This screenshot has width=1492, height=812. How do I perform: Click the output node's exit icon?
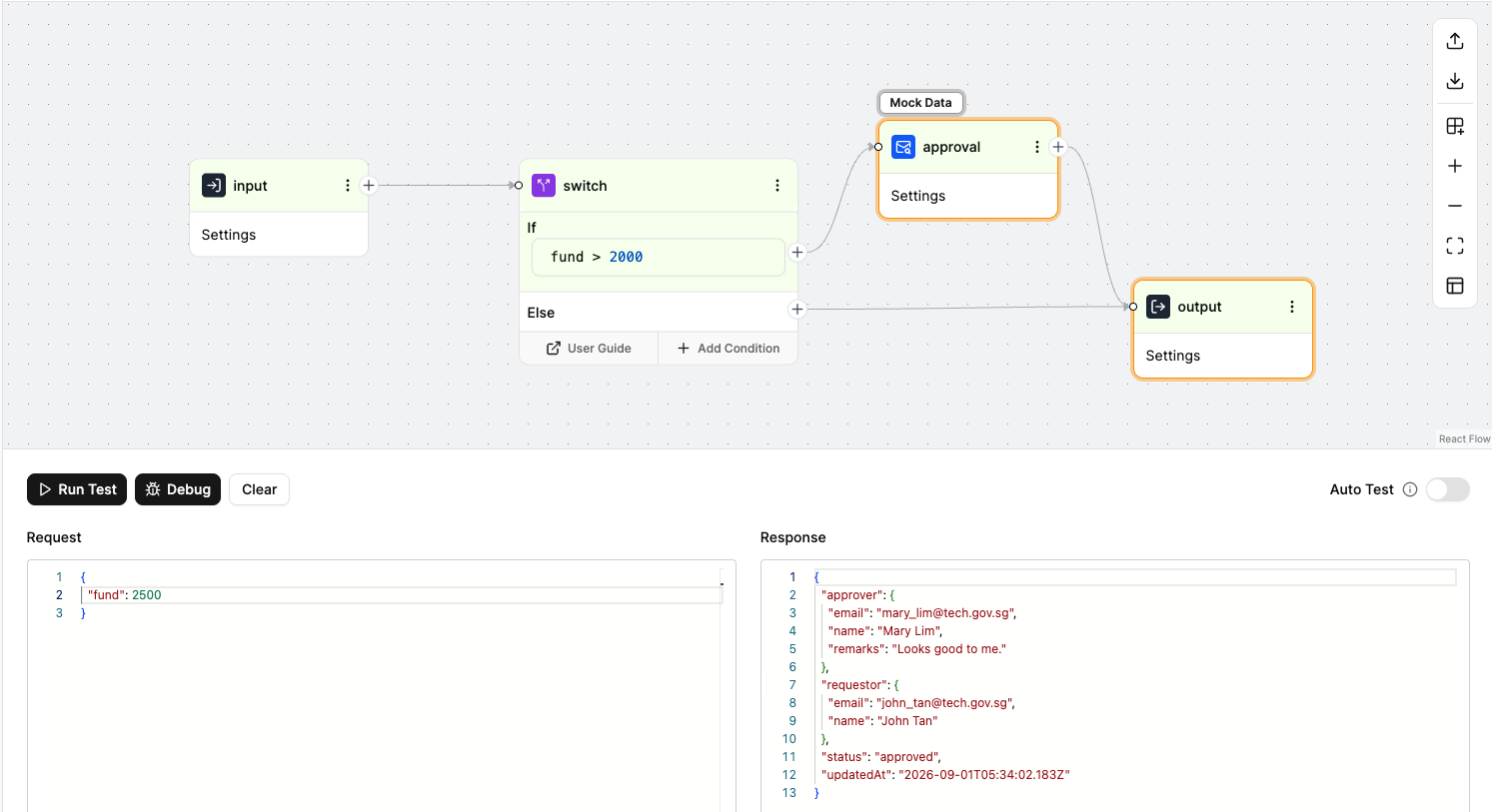pyautogui.click(x=1158, y=307)
